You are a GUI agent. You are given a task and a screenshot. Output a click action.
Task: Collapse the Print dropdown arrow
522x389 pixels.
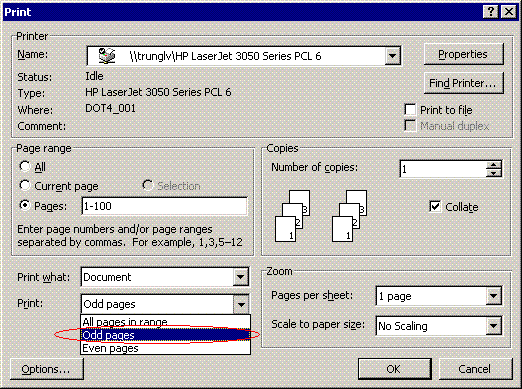coord(241,304)
